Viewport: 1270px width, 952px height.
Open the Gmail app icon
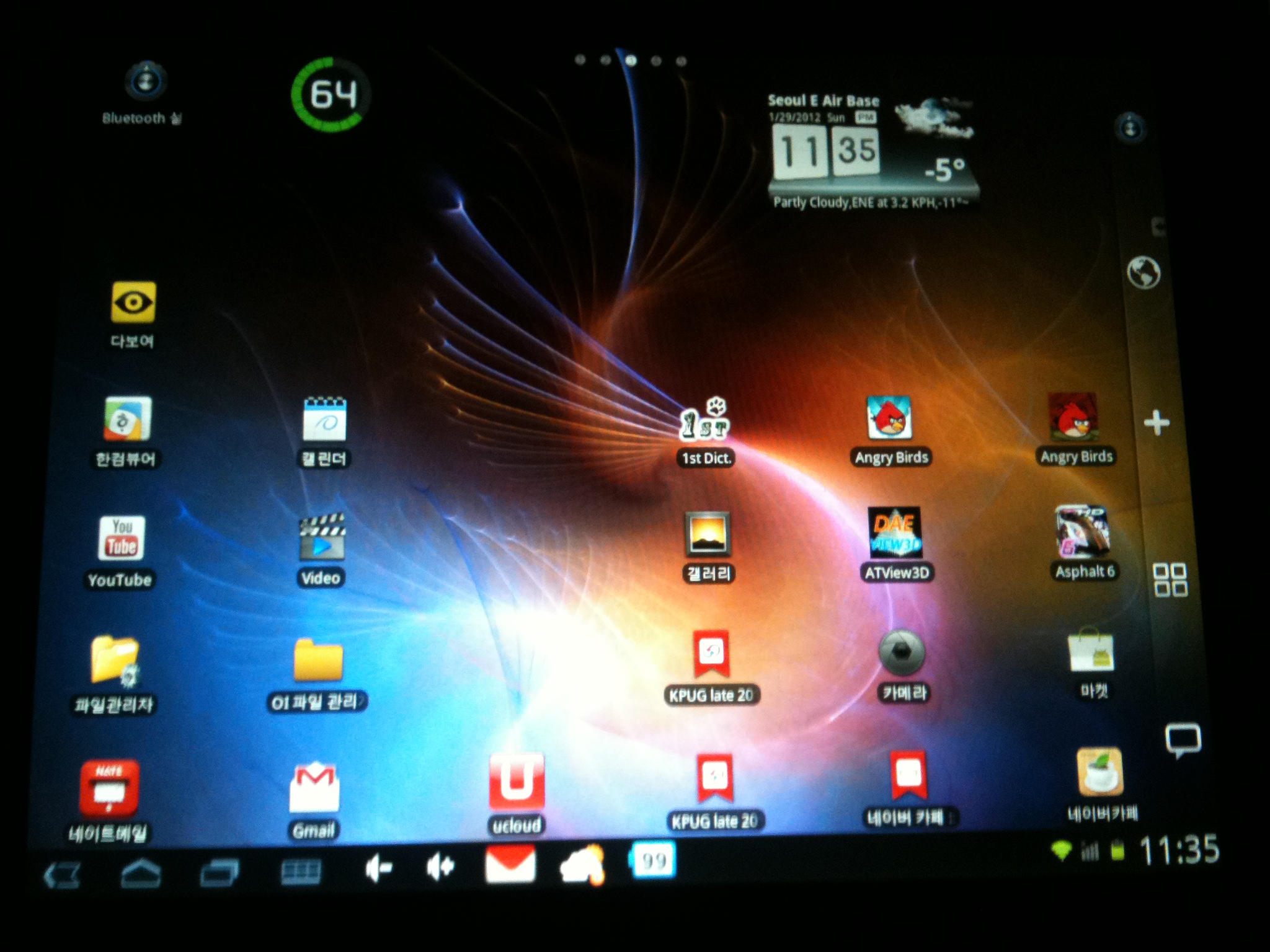pos(315,787)
